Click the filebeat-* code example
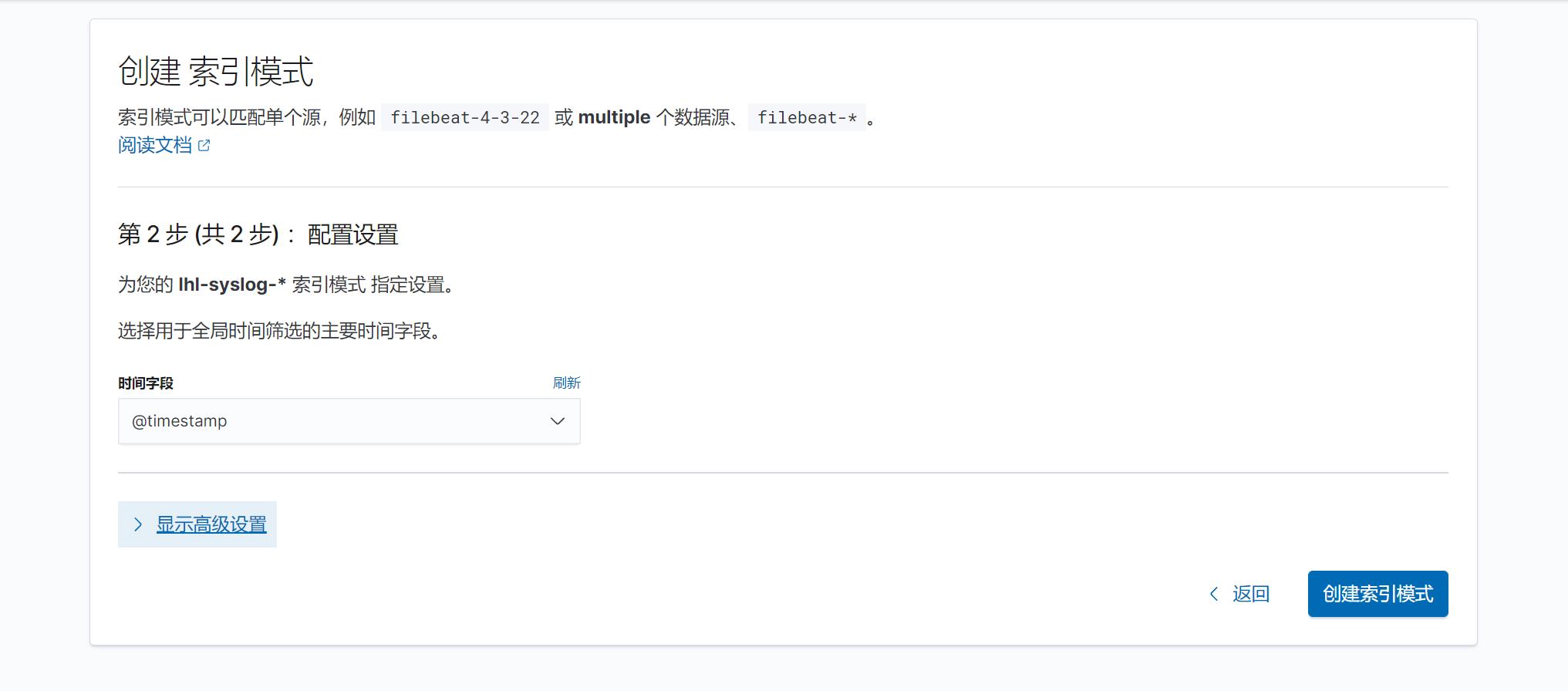This screenshot has height=691, width=1568. 807,117
